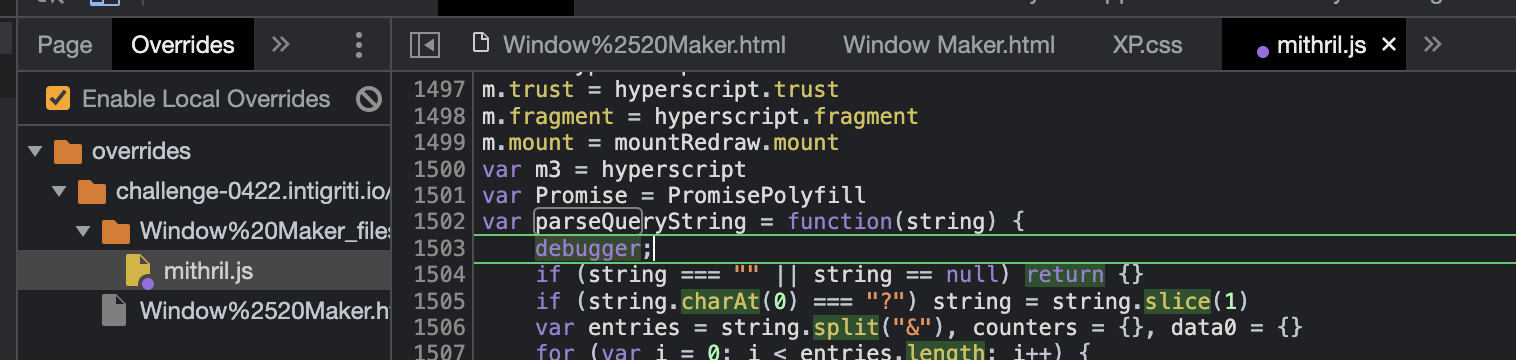The height and width of the screenshot is (360, 1516).
Task: Click line number 1497 gutter
Action: pyautogui.click(x=438, y=90)
